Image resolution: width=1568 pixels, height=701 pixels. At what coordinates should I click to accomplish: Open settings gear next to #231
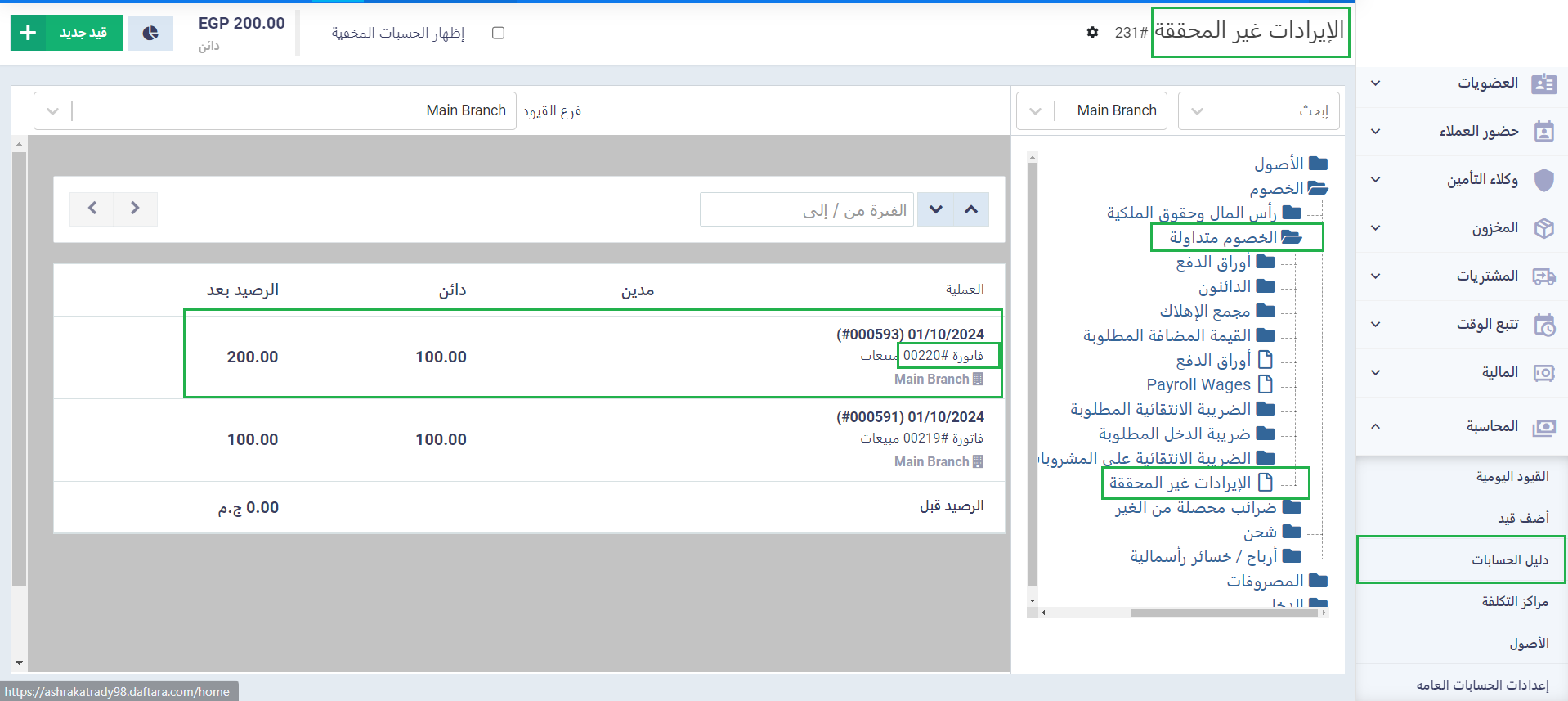1092,33
